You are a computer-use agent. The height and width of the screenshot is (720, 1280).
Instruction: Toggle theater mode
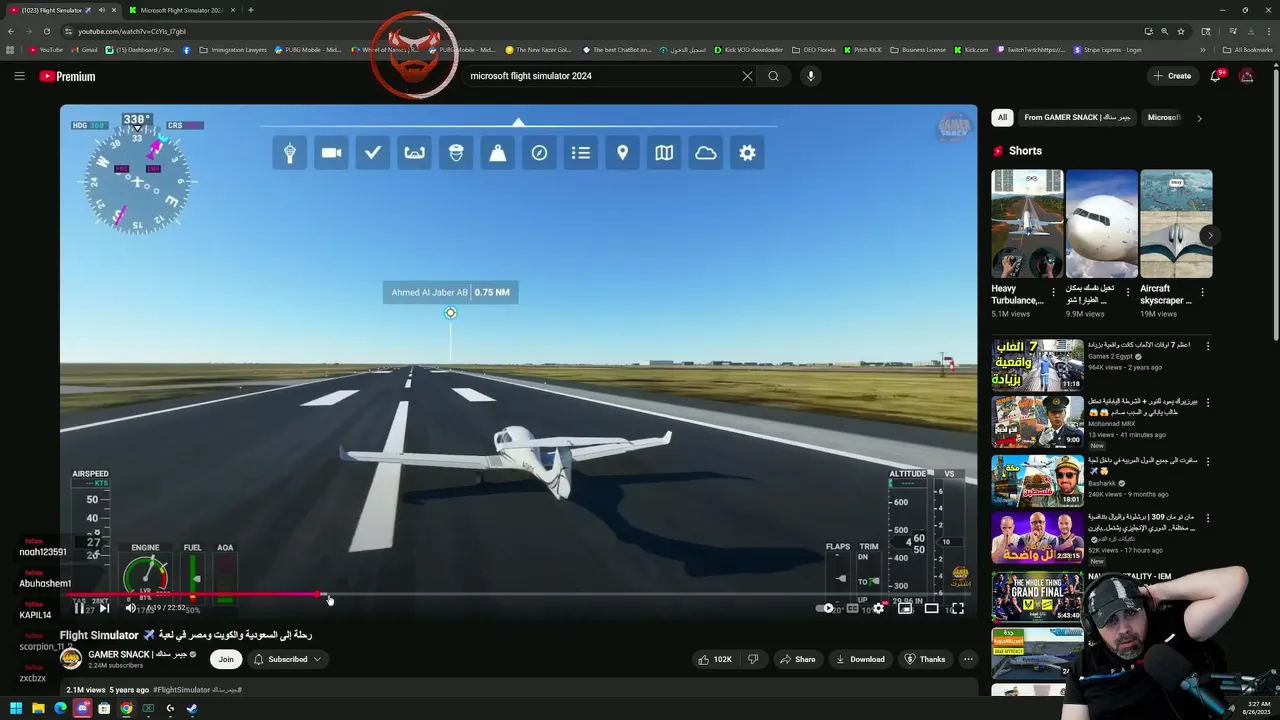coord(931,608)
